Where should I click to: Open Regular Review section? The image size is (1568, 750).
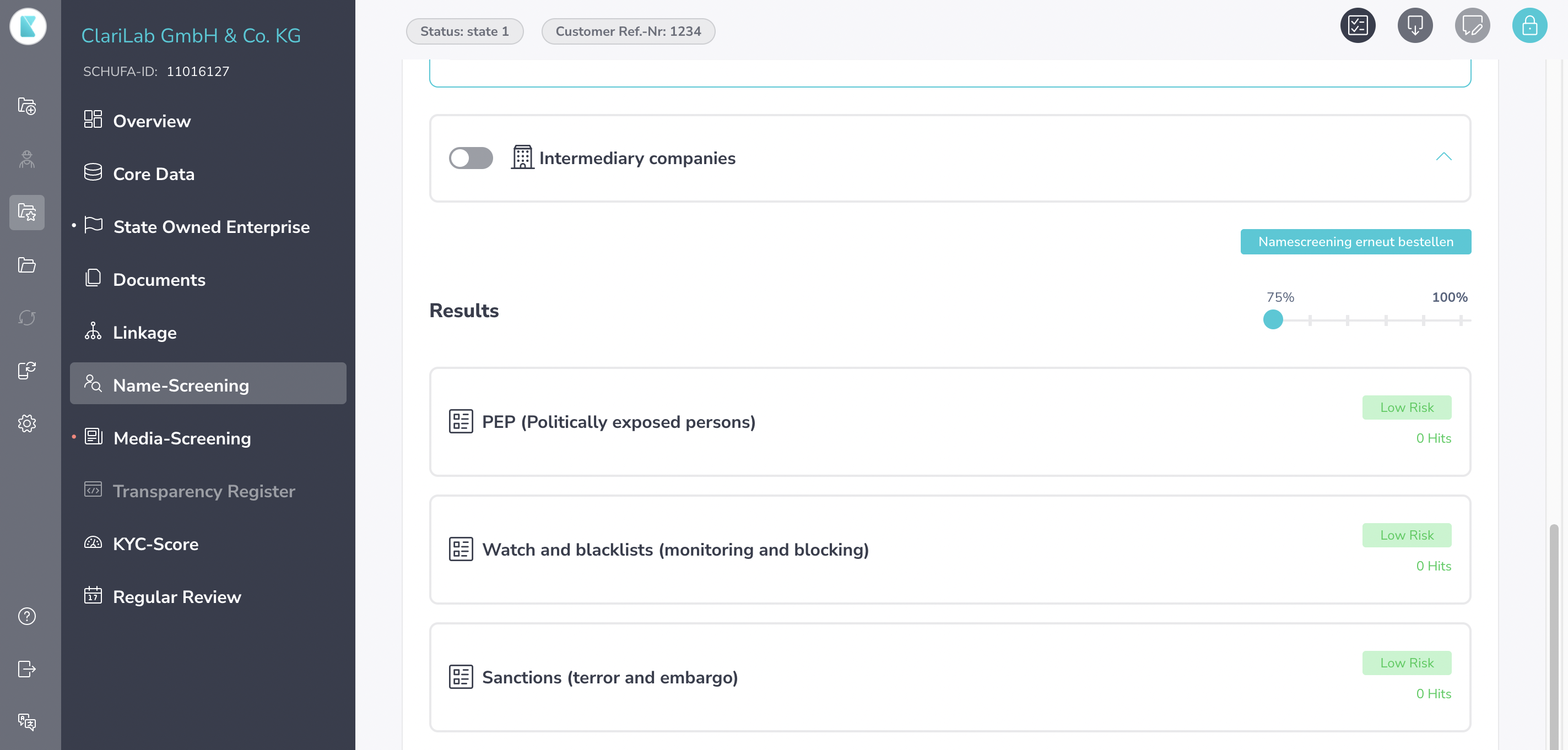208,597
